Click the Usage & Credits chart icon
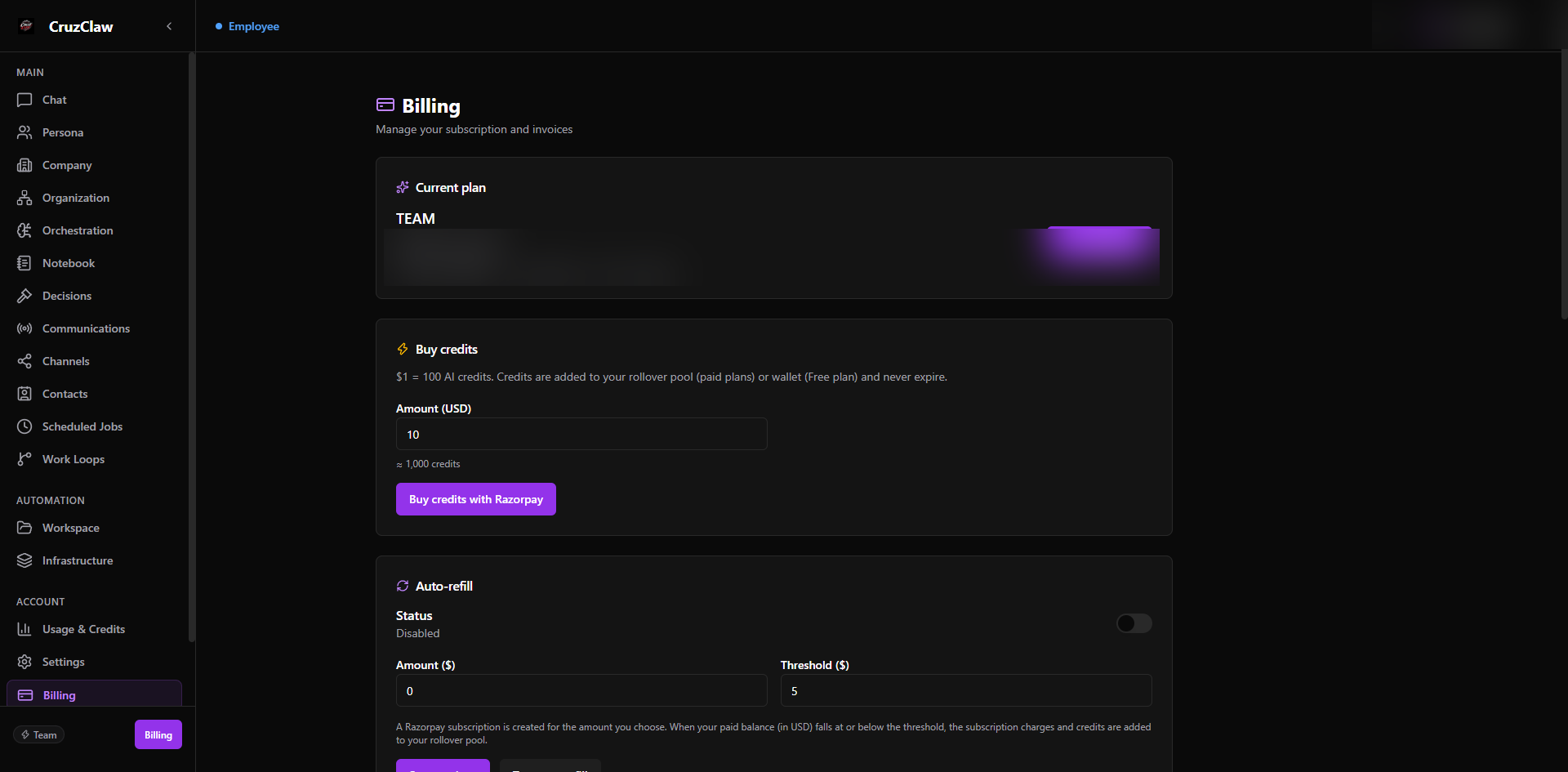The height and width of the screenshot is (772, 1568). coord(24,629)
